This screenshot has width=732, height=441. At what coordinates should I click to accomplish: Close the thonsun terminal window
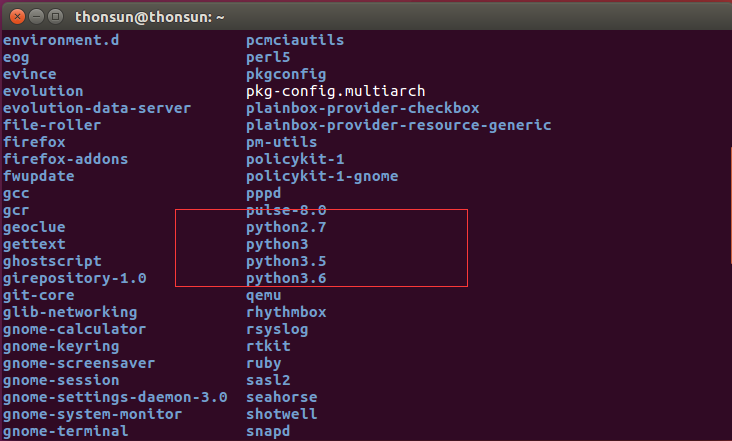pos(17,17)
